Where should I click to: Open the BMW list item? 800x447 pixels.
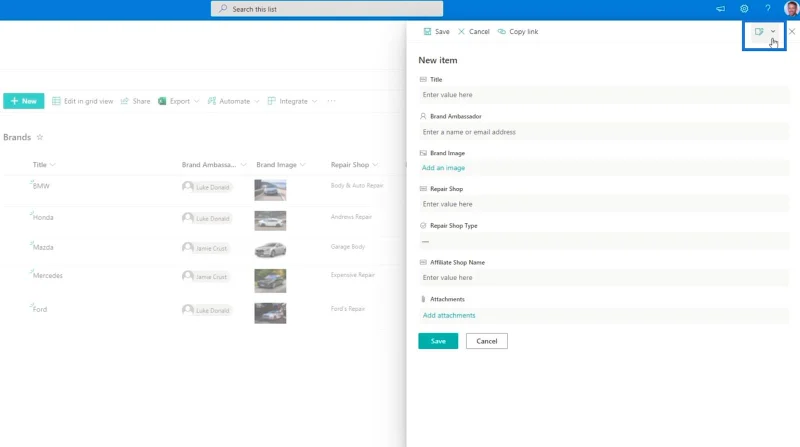[x=41, y=186]
